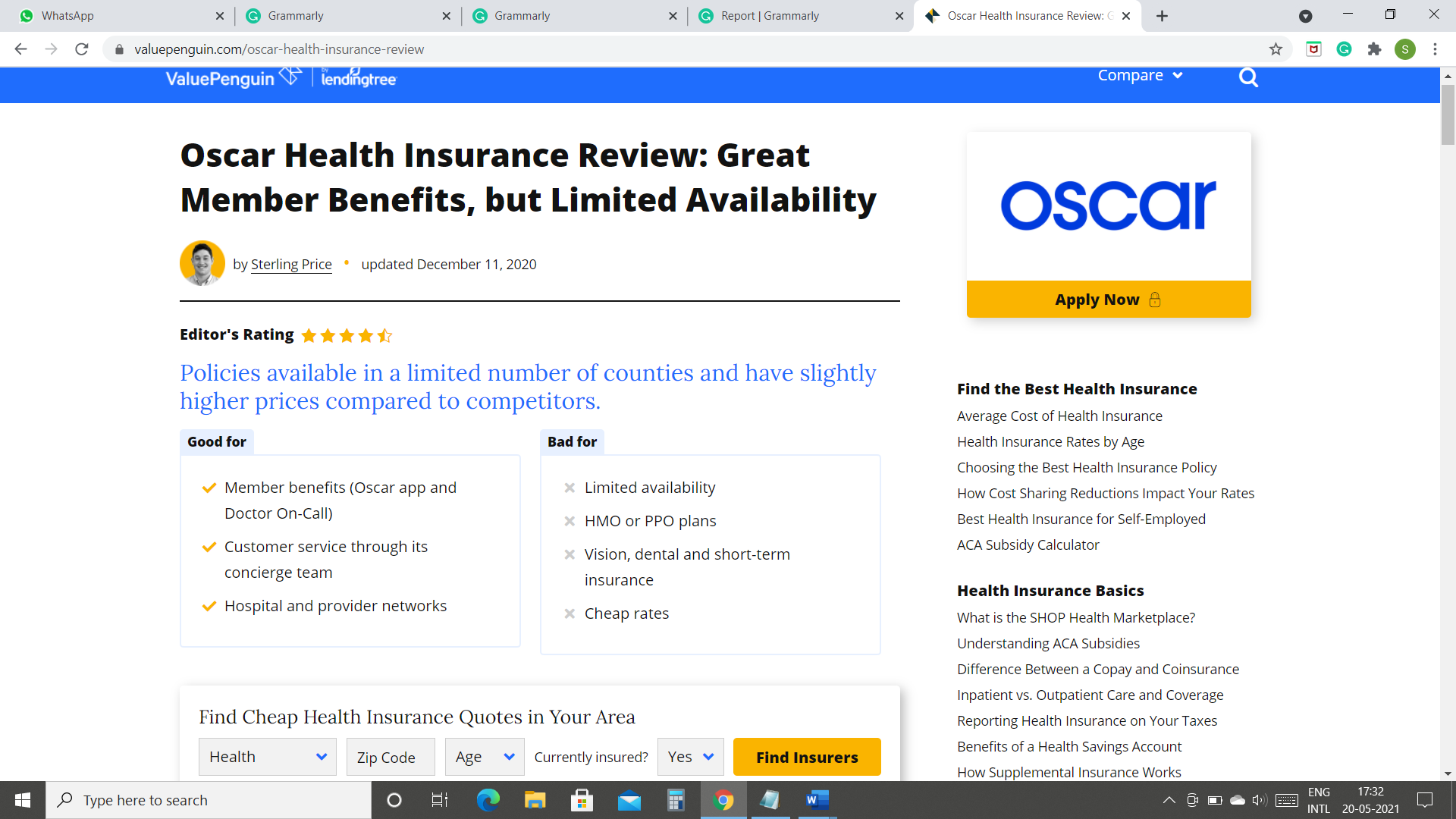Close the WhatsApp tab

point(219,16)
